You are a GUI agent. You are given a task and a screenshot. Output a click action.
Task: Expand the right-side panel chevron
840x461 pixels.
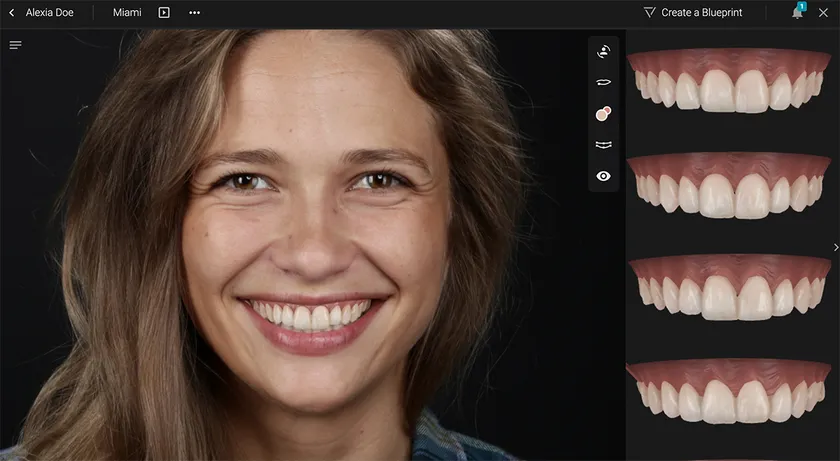835,247
